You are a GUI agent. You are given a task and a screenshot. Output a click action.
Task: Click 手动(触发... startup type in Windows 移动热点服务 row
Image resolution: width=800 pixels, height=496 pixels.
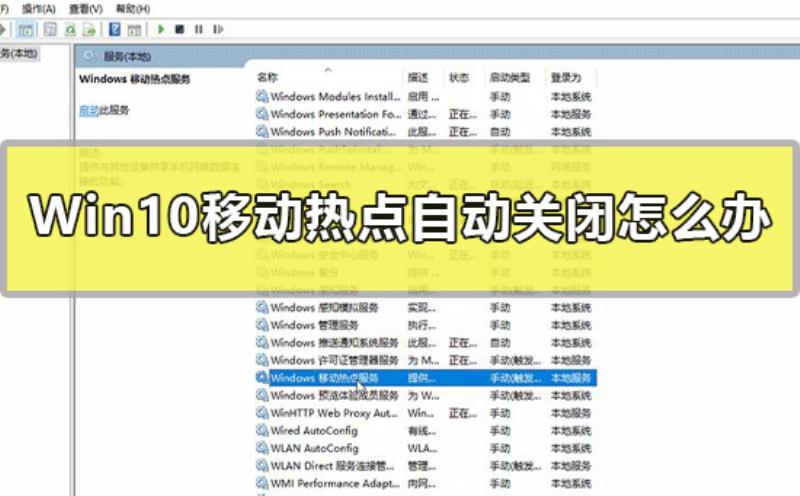click(x=515, y=378)
